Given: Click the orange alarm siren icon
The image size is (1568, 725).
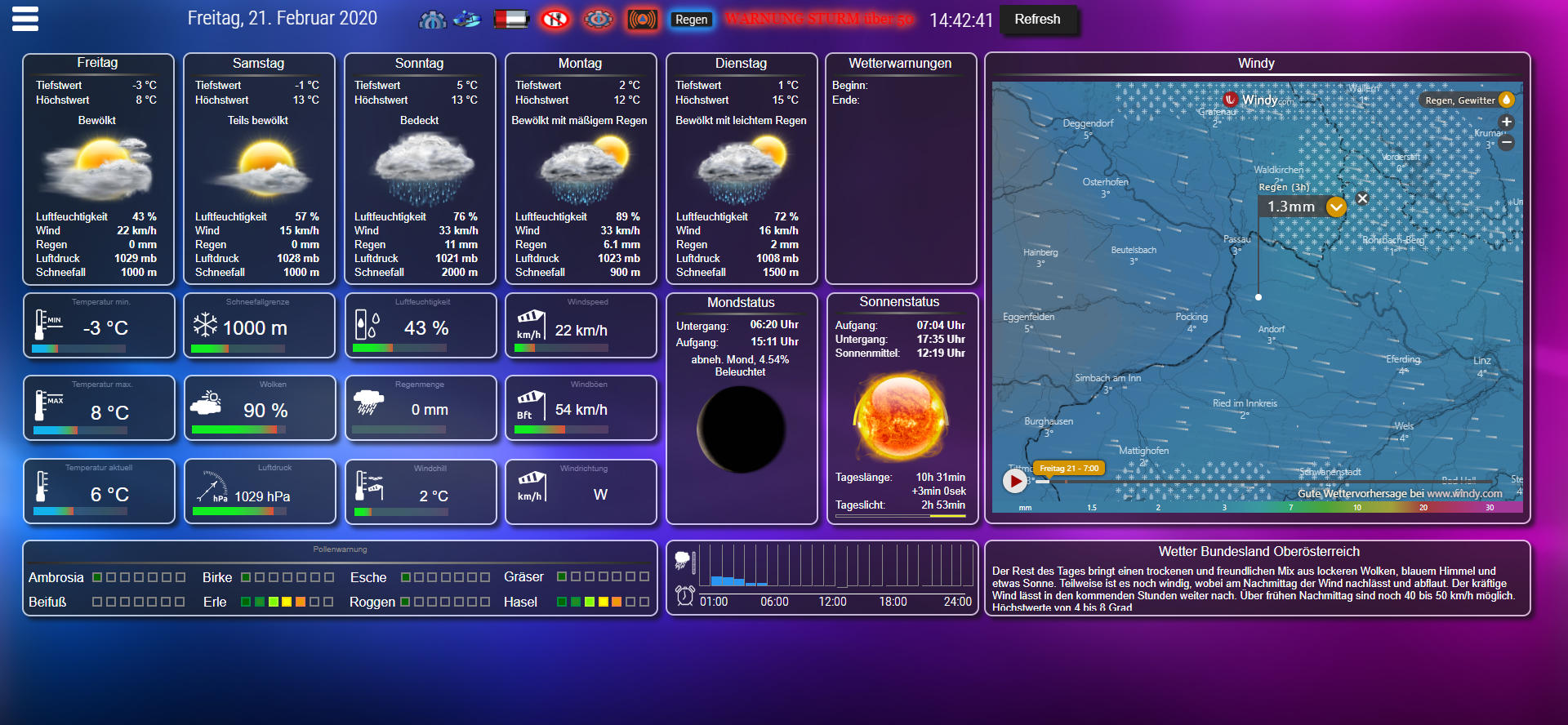Looking at the screenshot, I should 643,20.
